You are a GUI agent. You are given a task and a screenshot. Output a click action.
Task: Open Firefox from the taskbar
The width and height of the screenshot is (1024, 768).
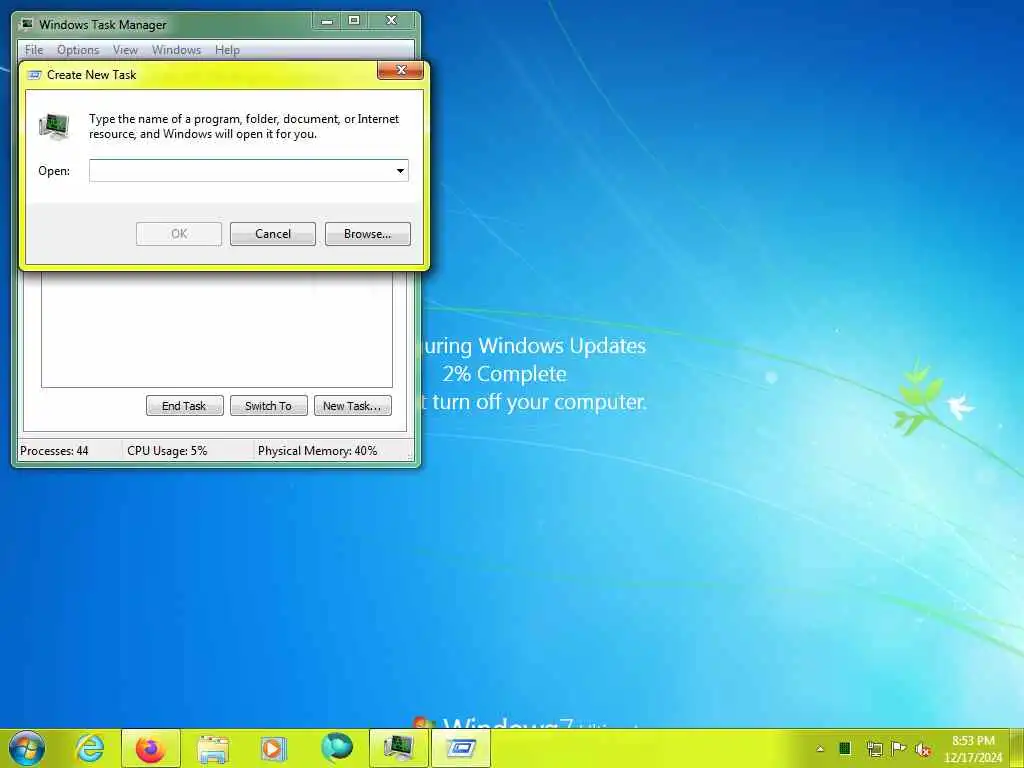150,748
